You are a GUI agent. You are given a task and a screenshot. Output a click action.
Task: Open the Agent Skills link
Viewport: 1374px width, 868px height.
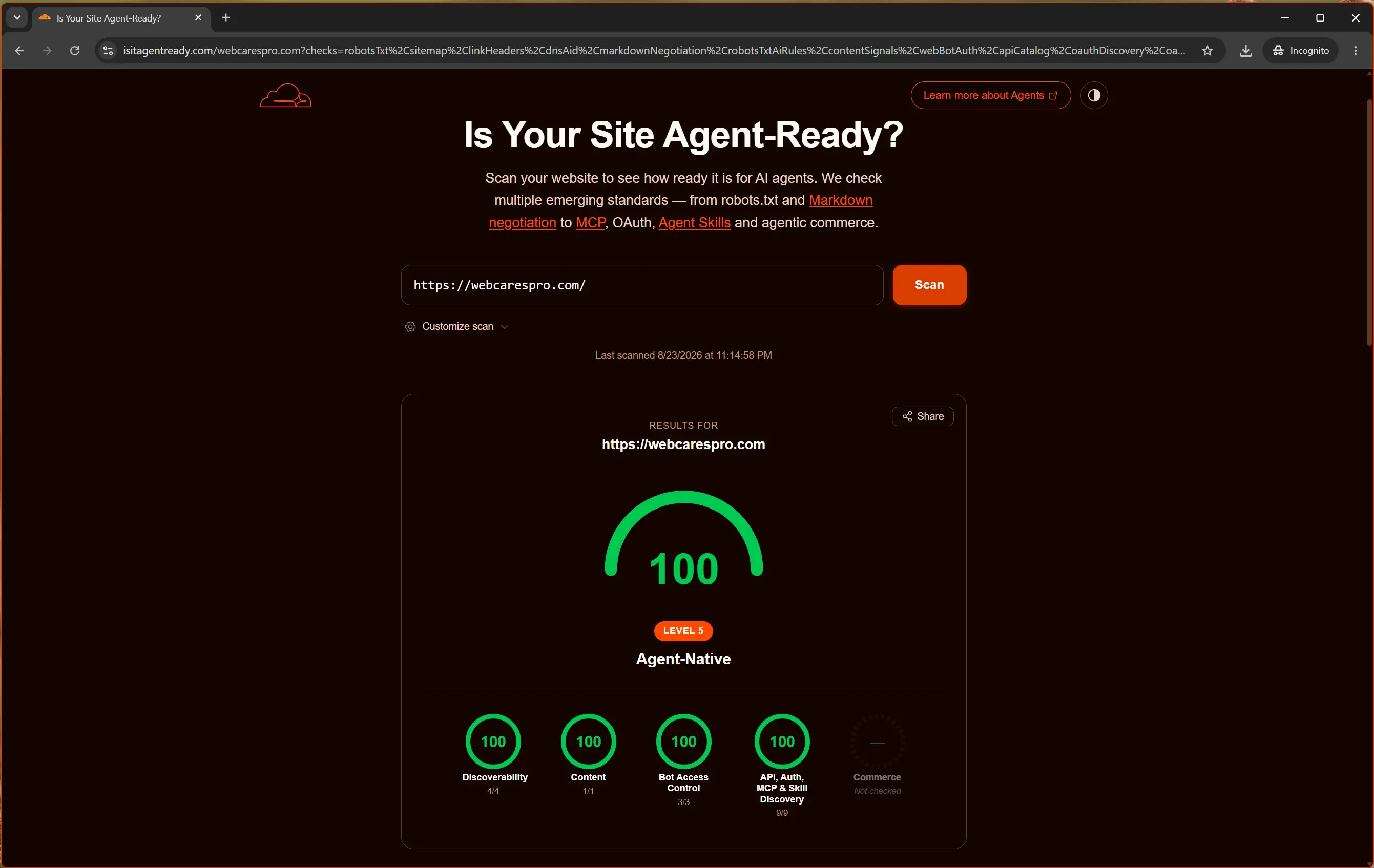[694, 222]
